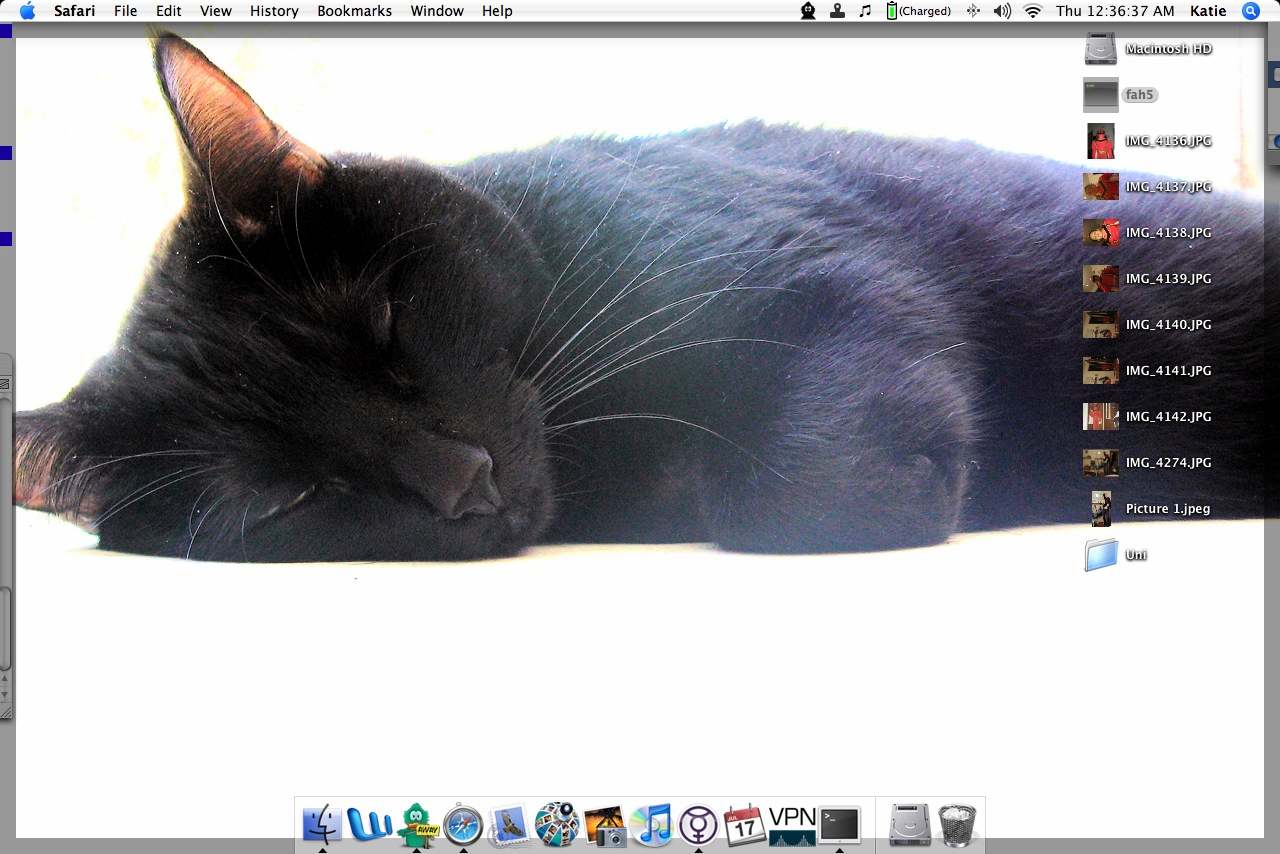Open Terminal from the Dock
The image size is (1280, 854).
click(x=839, y=825)
